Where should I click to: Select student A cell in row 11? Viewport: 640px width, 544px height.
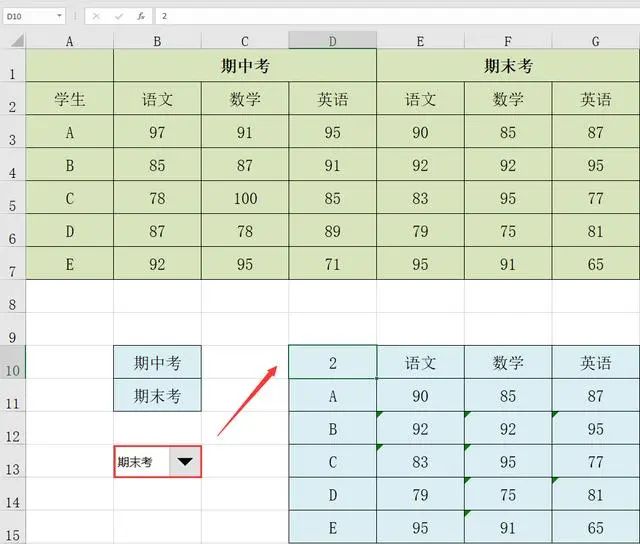333,395
